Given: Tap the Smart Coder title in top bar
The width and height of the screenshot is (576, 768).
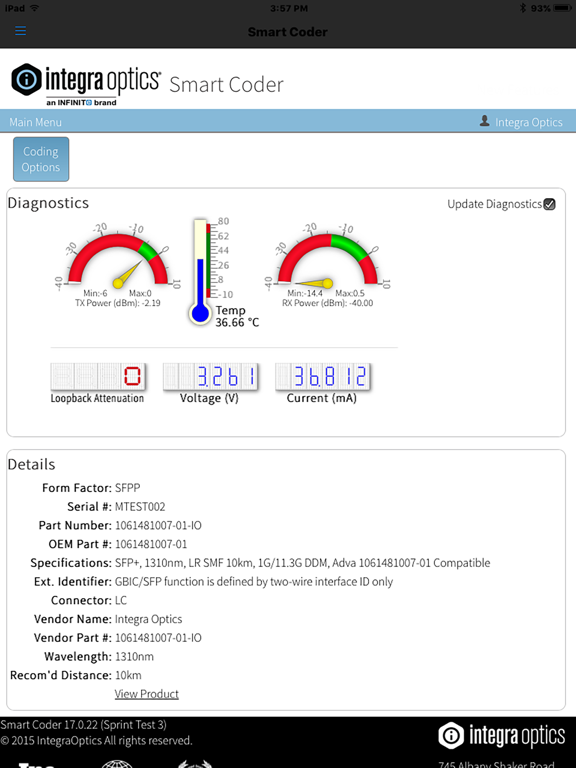Looking at the screenshot, I should tap(288, 32).
